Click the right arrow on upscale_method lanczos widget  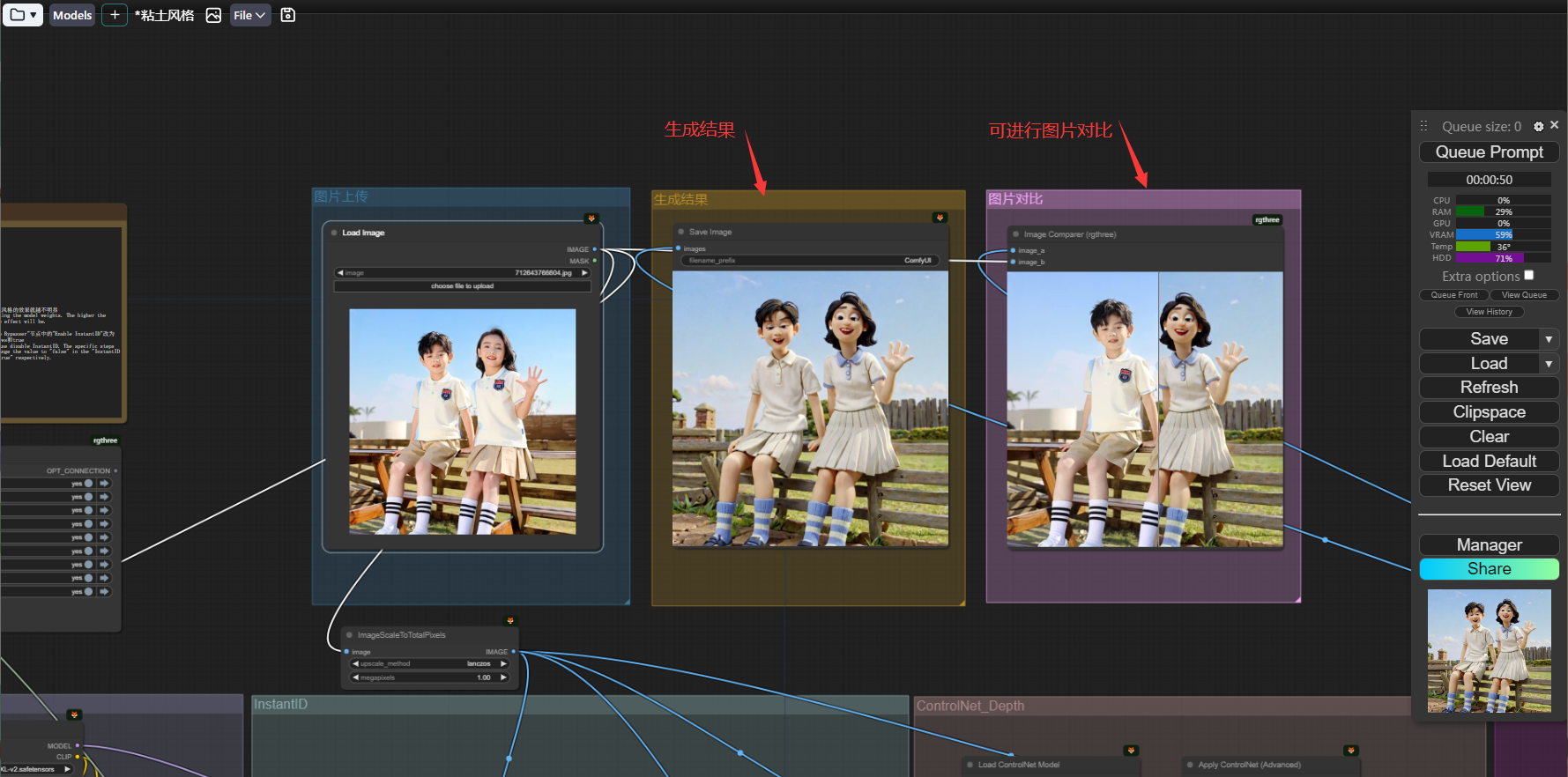503,663
